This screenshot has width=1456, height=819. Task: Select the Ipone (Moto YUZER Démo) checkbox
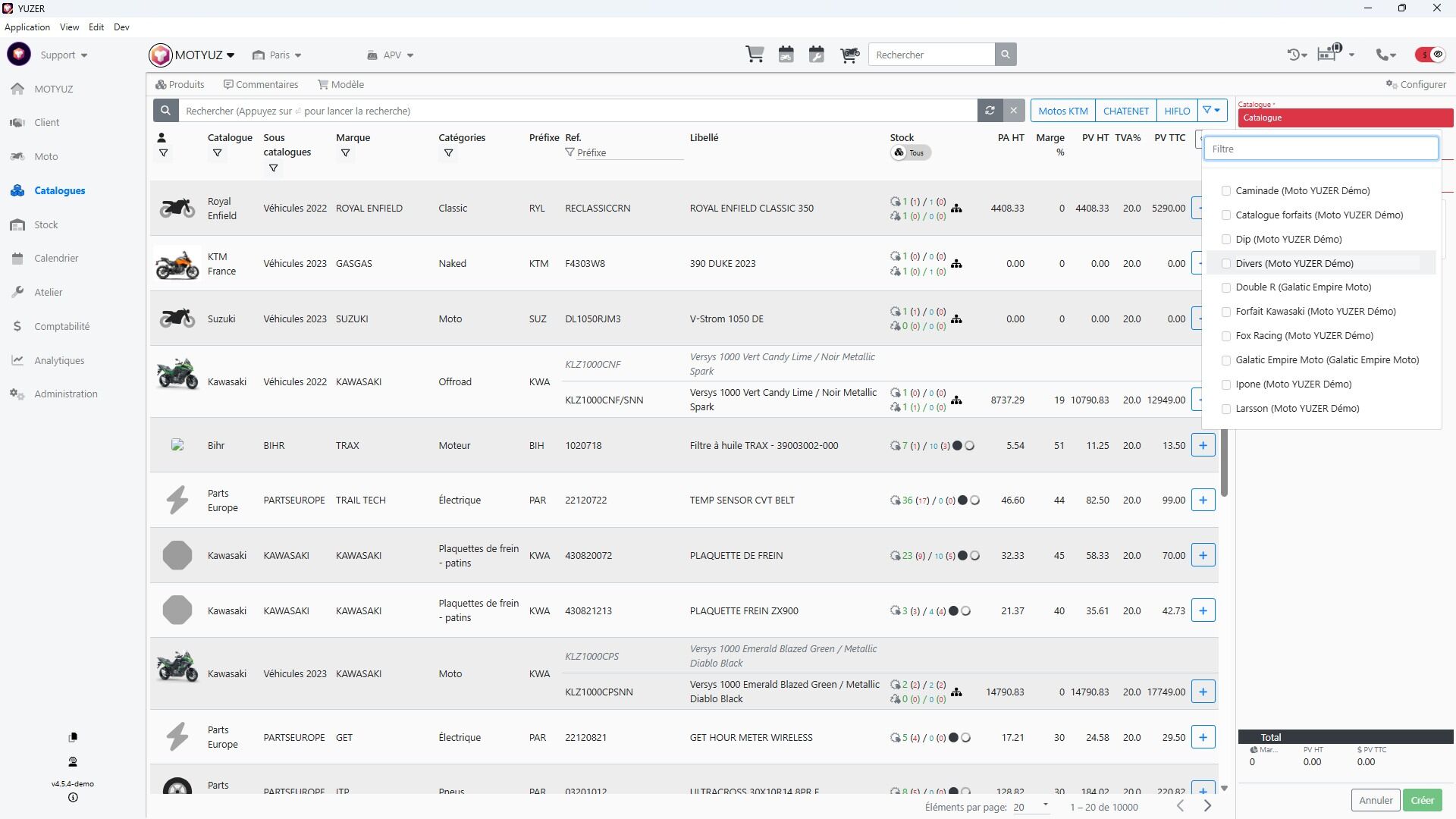(1226, 384)
